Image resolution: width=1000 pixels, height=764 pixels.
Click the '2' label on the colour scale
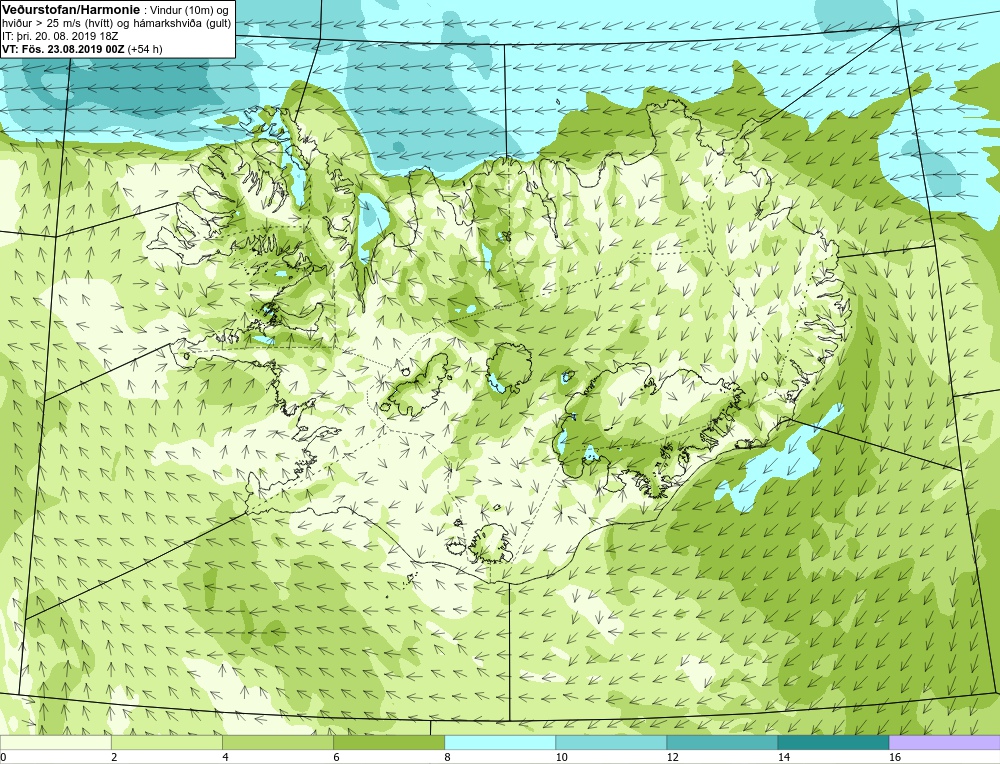coord(114,758)
